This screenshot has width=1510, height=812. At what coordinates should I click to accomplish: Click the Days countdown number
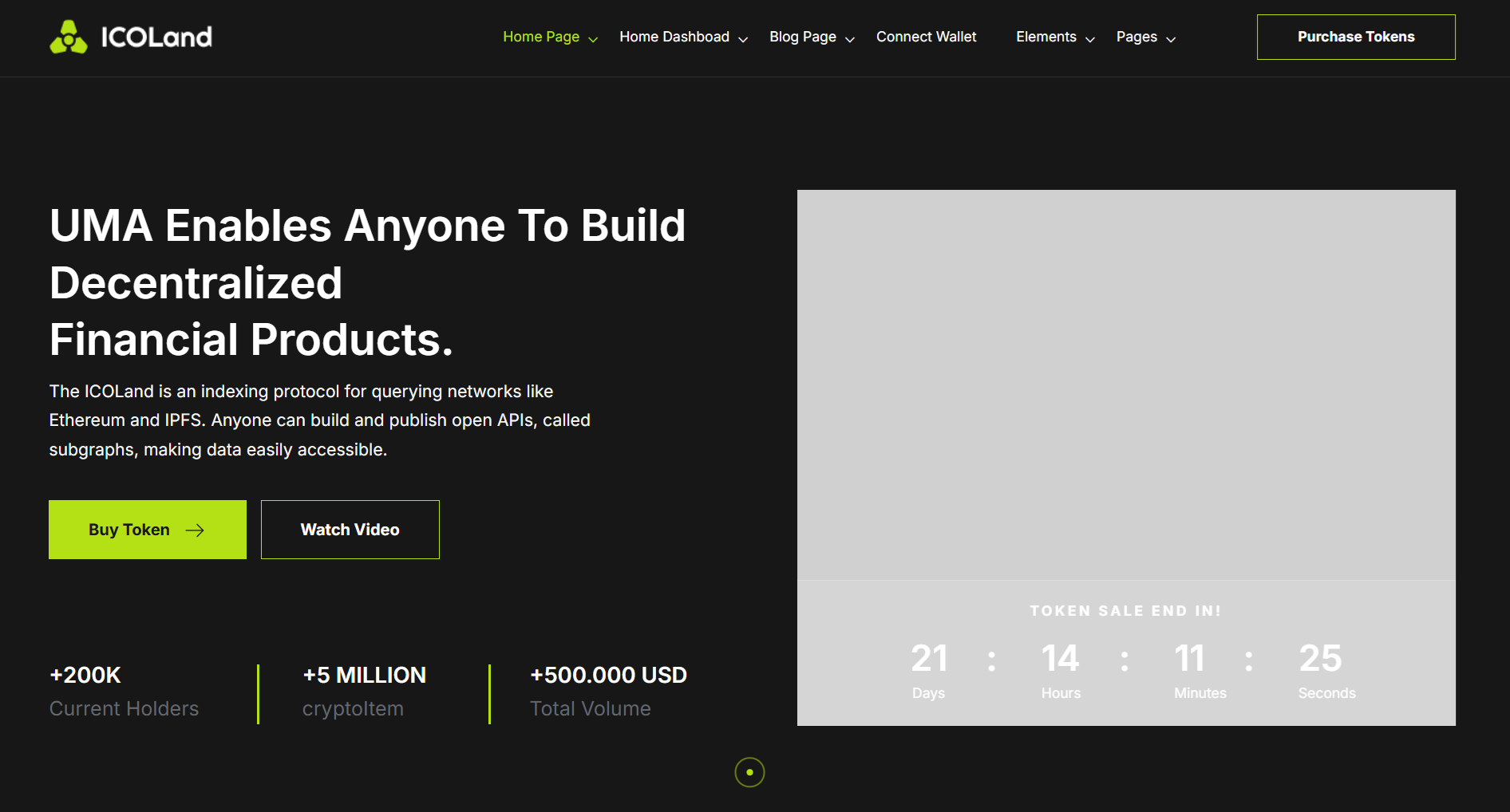(929, 659)
